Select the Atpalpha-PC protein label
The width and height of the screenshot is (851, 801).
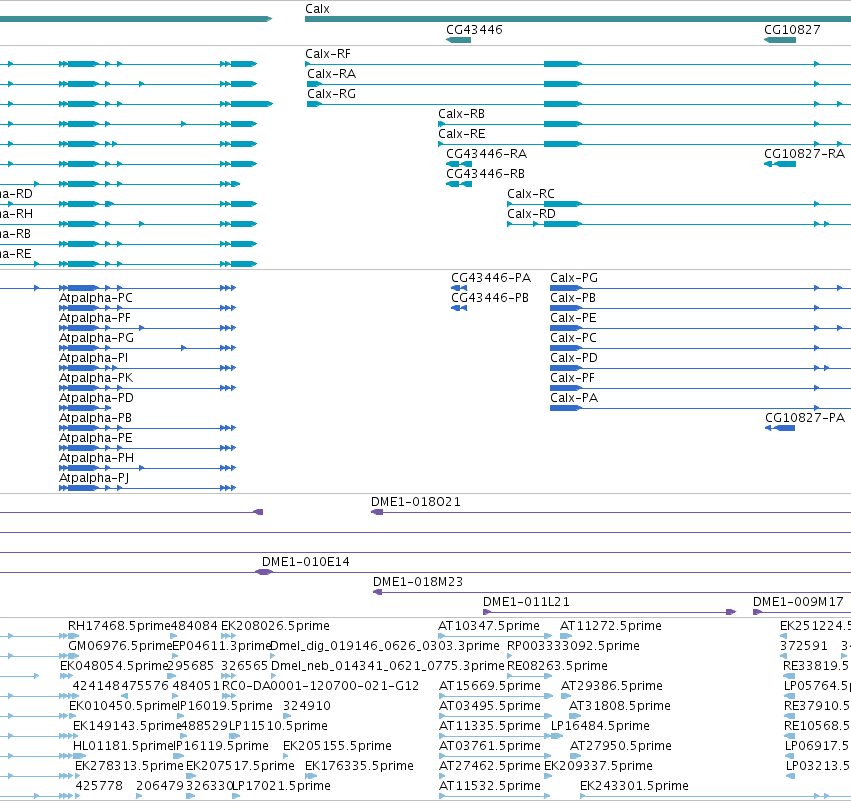tap(96, 298)
